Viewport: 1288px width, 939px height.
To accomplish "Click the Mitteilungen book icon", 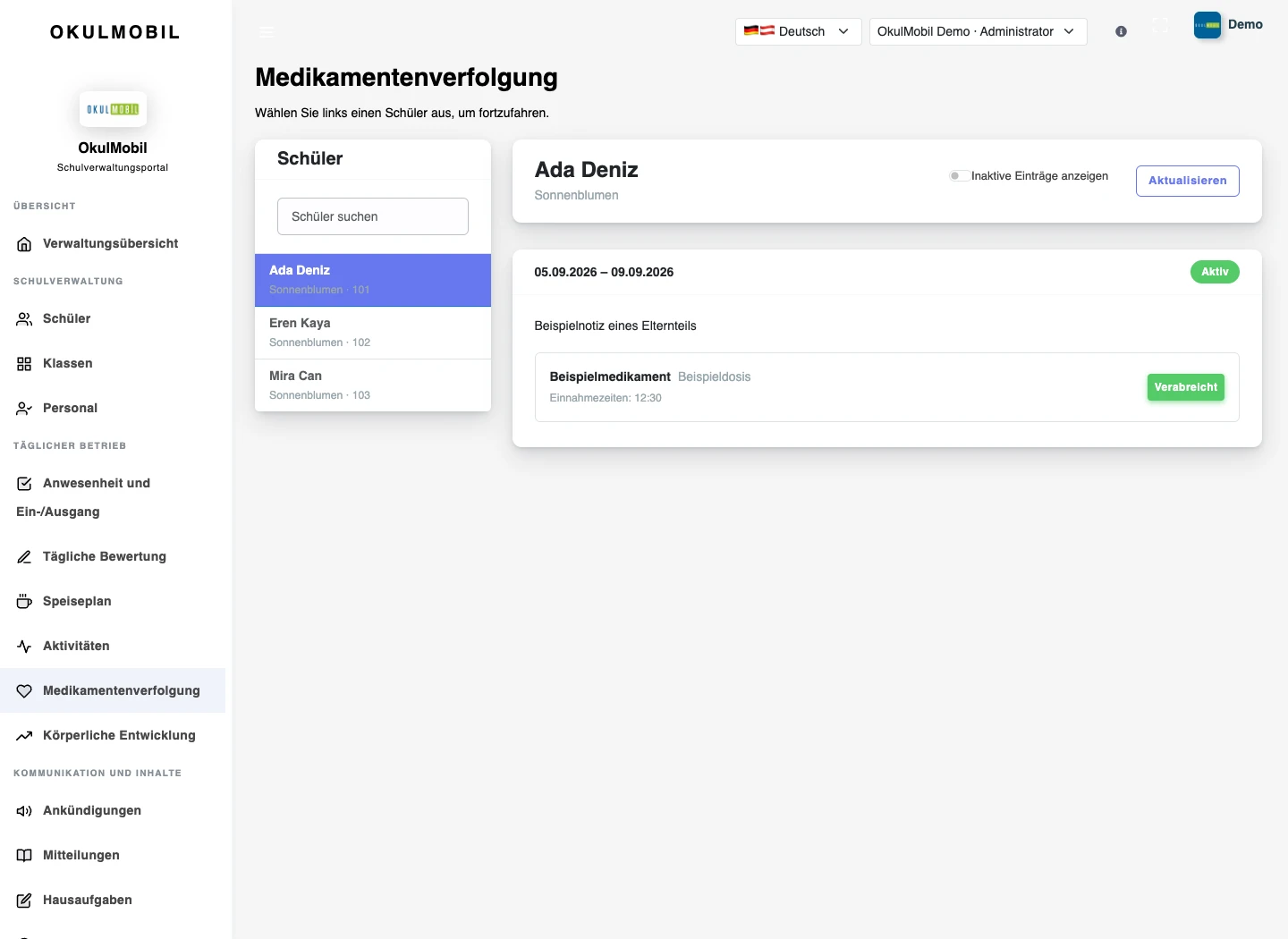I will [24, 856].
